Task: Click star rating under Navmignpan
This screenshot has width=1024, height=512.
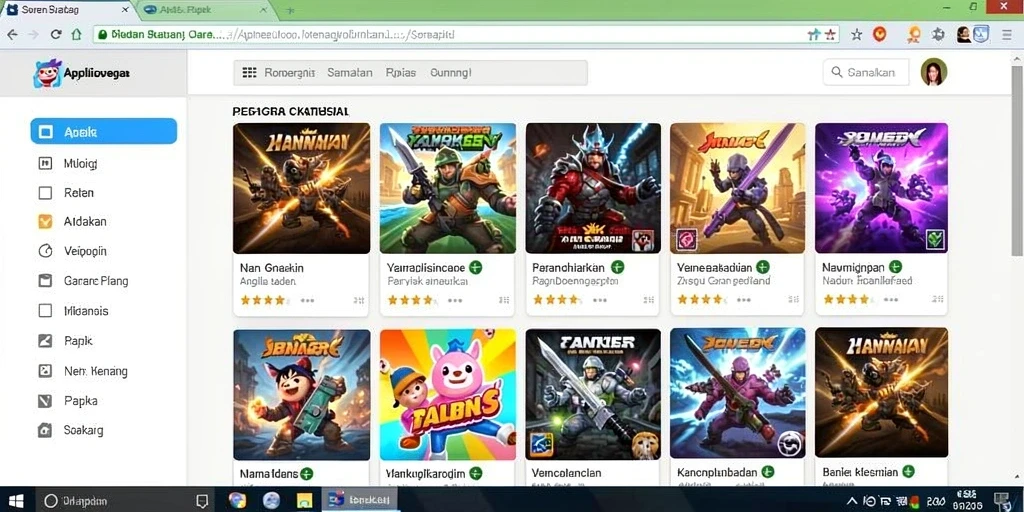Action: [847, 300]
